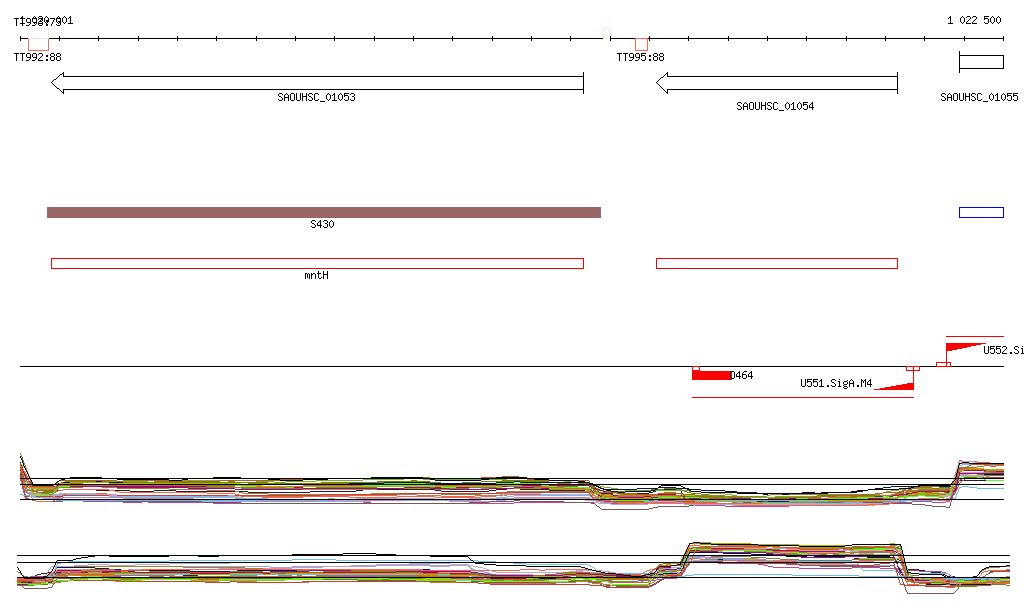This screenshot has height=611, width=1024.
Task: Select the TT992:88 terminator marker box
Action: tap(39, 39)
